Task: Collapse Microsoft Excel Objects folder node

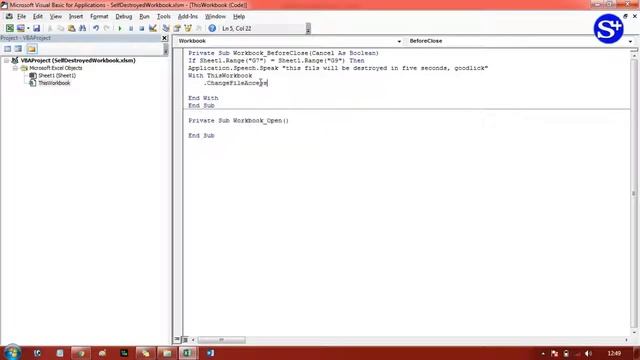Action: coord(15,68)
